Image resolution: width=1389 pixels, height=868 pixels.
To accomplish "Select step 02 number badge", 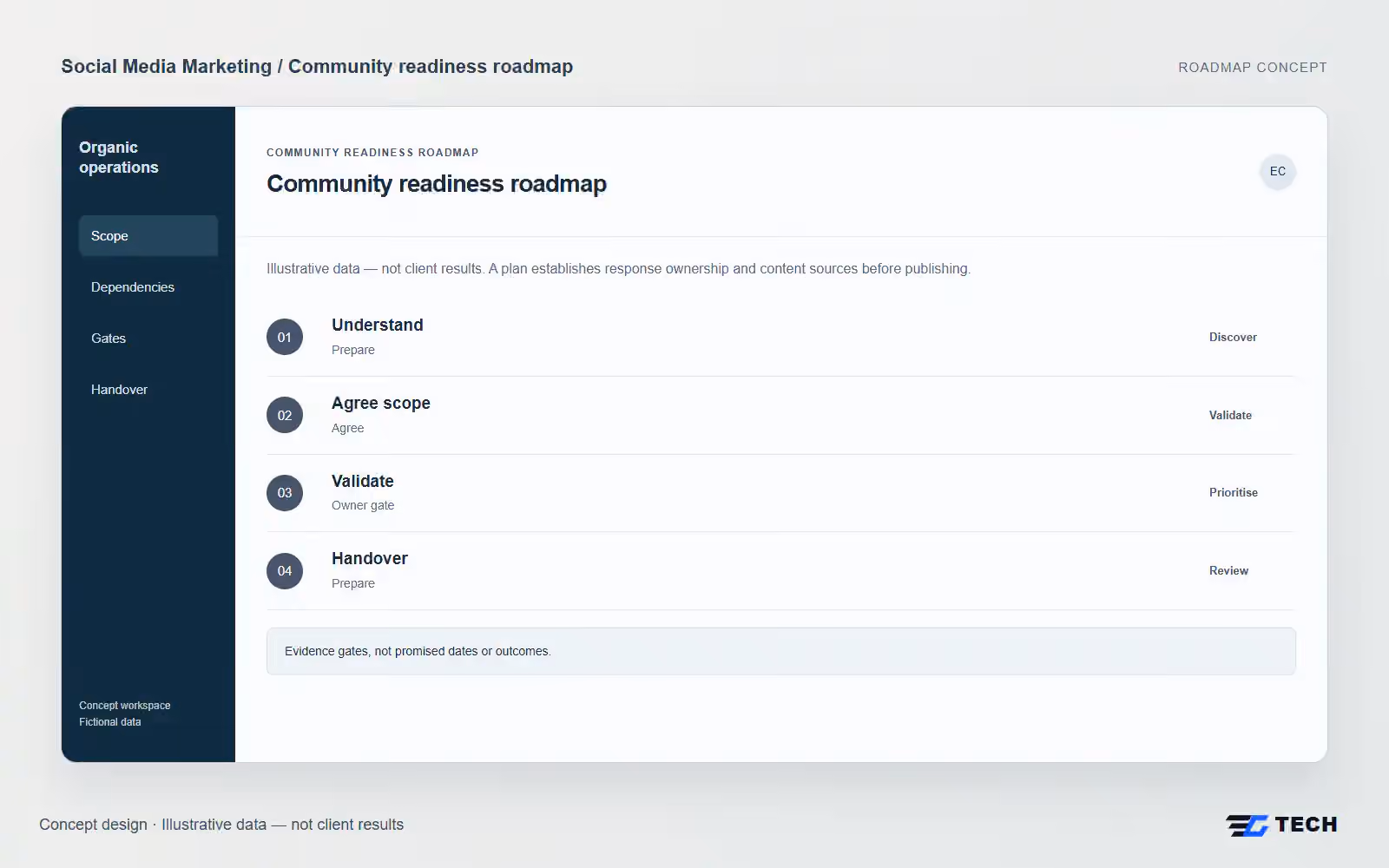I will pos(285,415).
